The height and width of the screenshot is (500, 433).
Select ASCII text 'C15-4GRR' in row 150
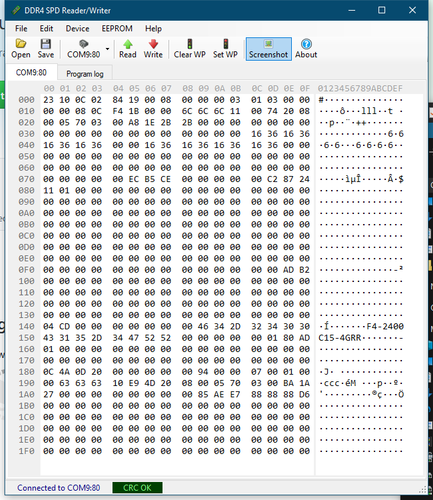(x=340, y=338)
